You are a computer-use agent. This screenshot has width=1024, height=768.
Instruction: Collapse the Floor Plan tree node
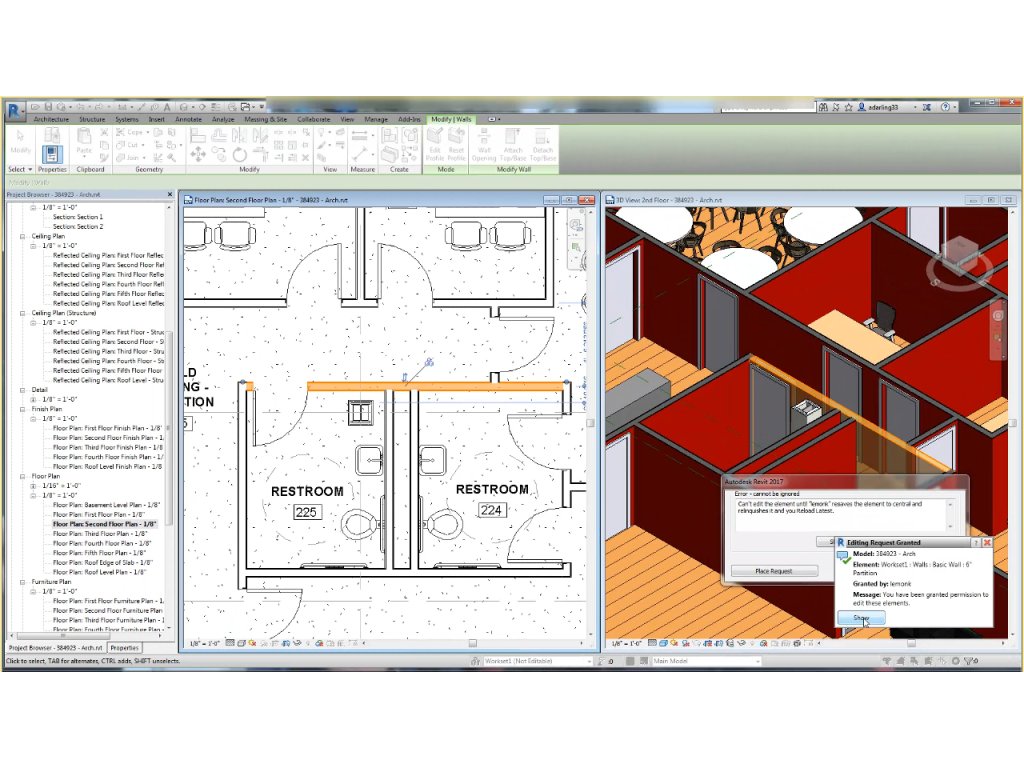click(23, 477)
